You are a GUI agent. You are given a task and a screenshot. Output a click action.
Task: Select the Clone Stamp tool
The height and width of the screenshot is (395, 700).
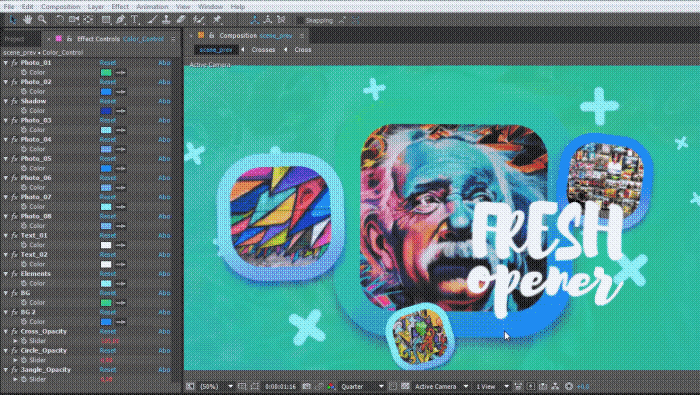point(166,20)
